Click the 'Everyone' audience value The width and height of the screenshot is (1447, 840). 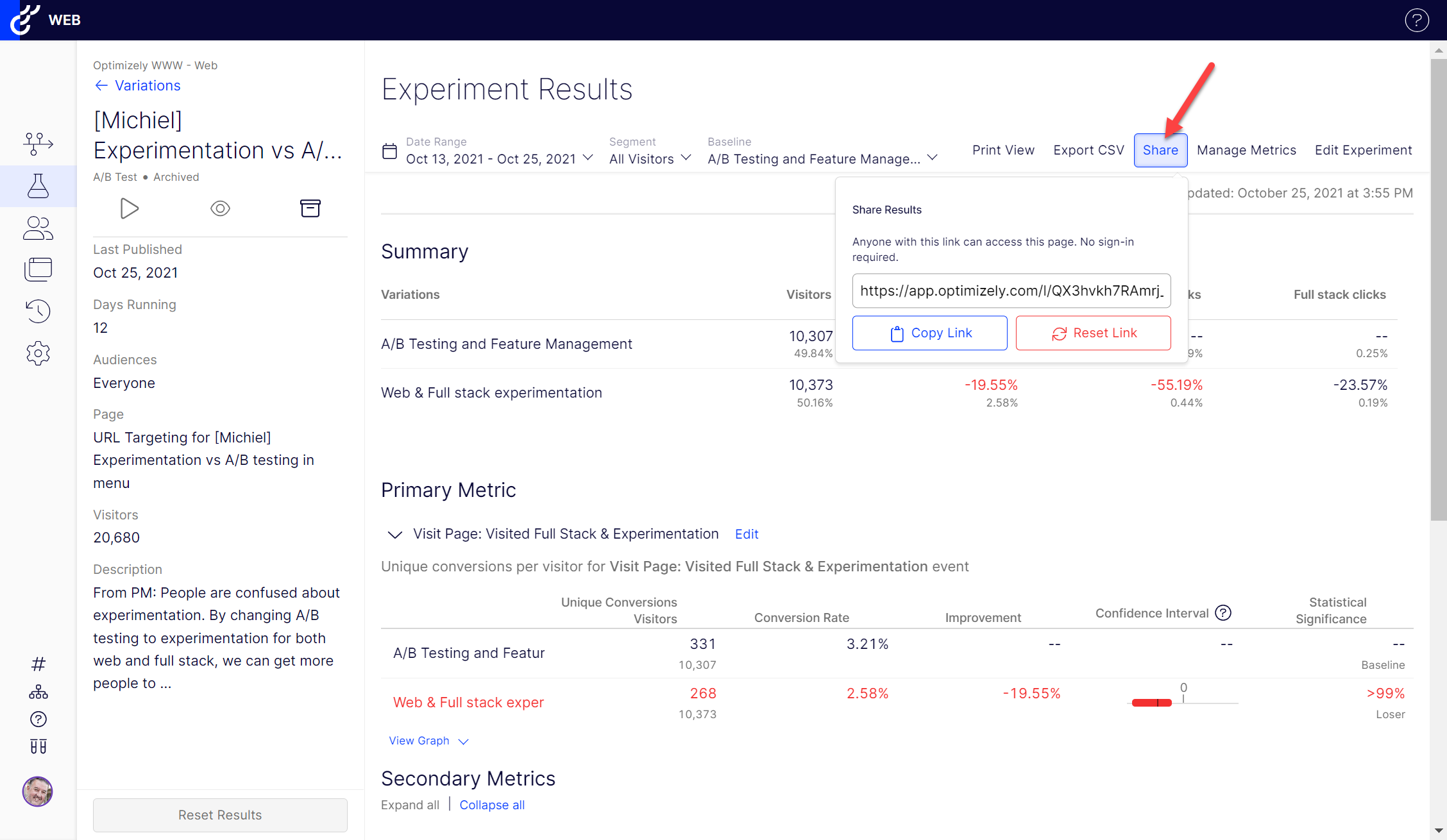[x=124, y=383]
